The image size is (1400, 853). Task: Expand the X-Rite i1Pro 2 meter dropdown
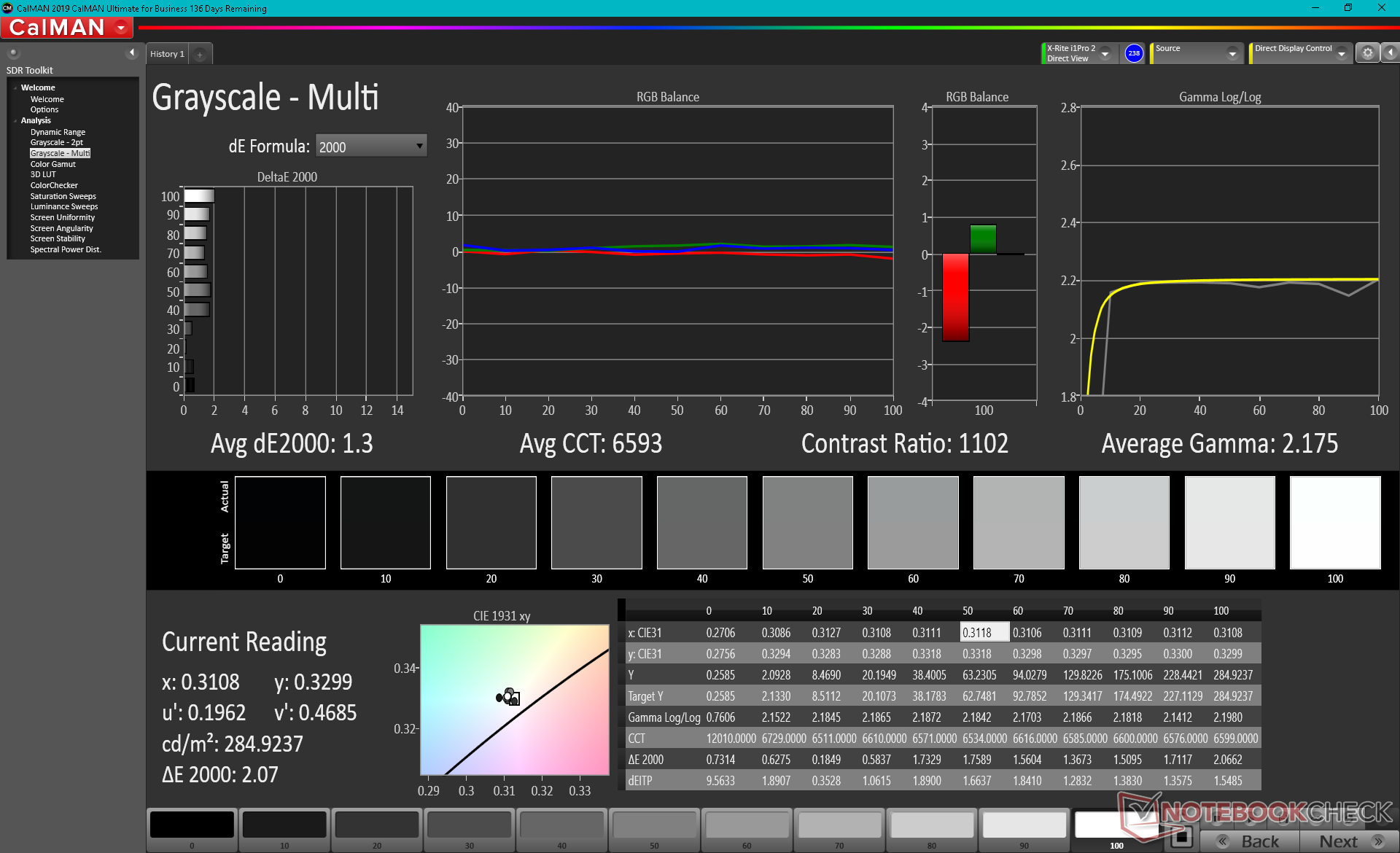coord(1105,53)
